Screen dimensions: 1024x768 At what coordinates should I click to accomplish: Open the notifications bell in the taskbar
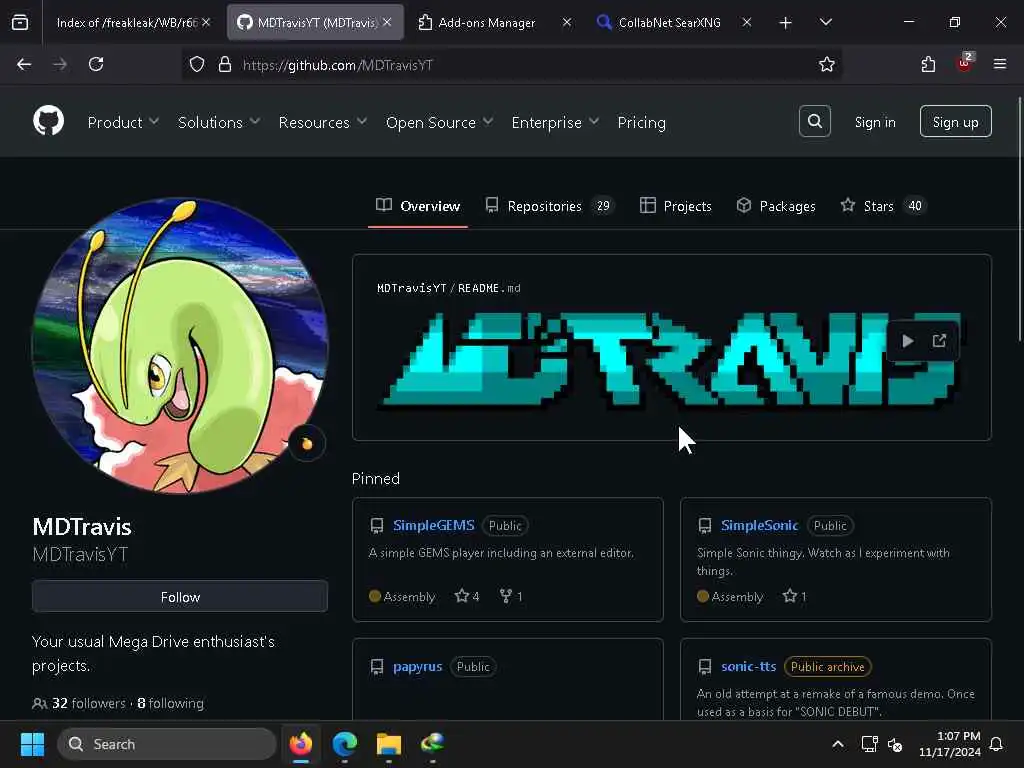997,744
